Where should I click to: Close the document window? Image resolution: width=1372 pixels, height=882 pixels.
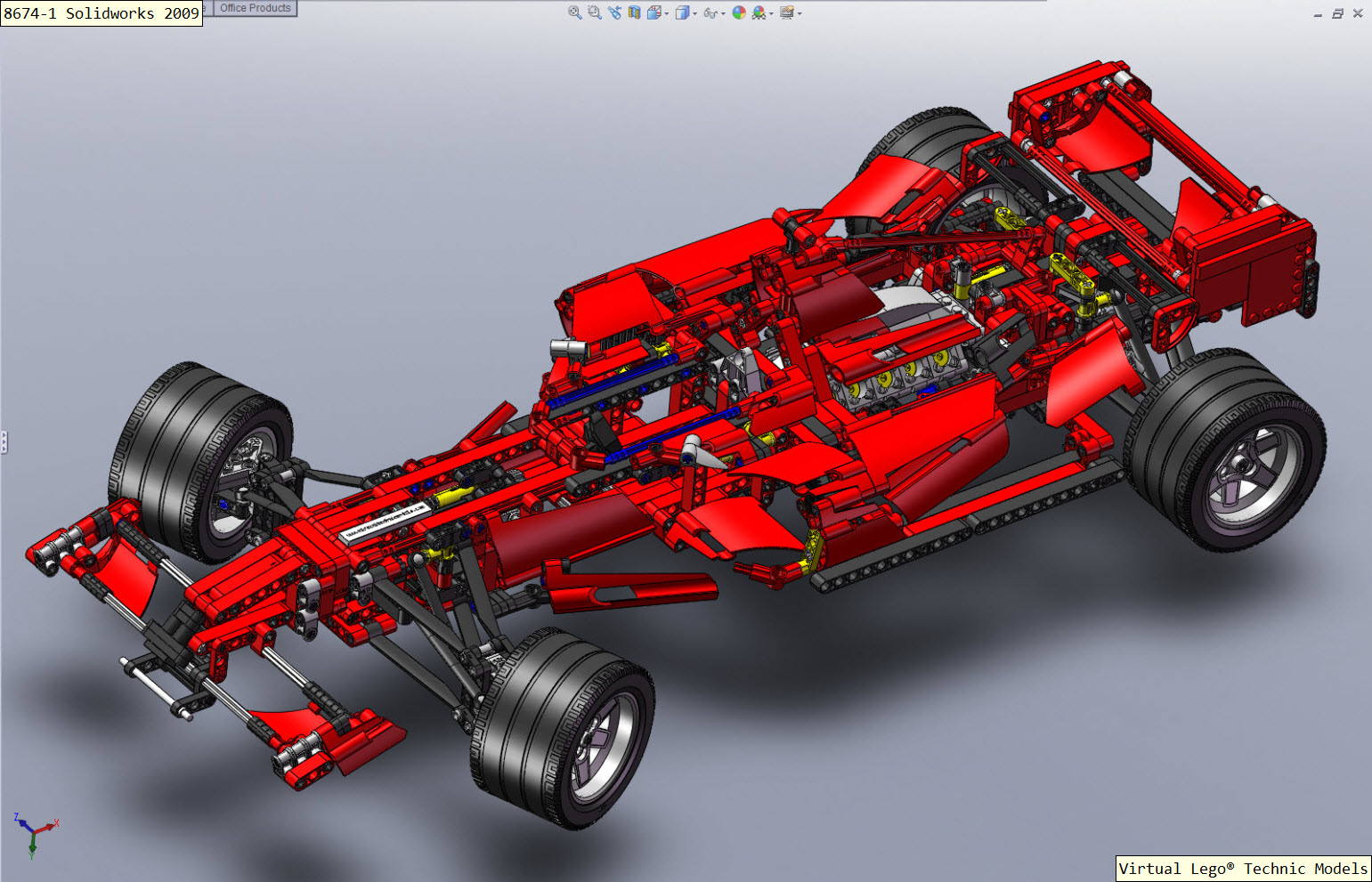[x=1358, y=13]
